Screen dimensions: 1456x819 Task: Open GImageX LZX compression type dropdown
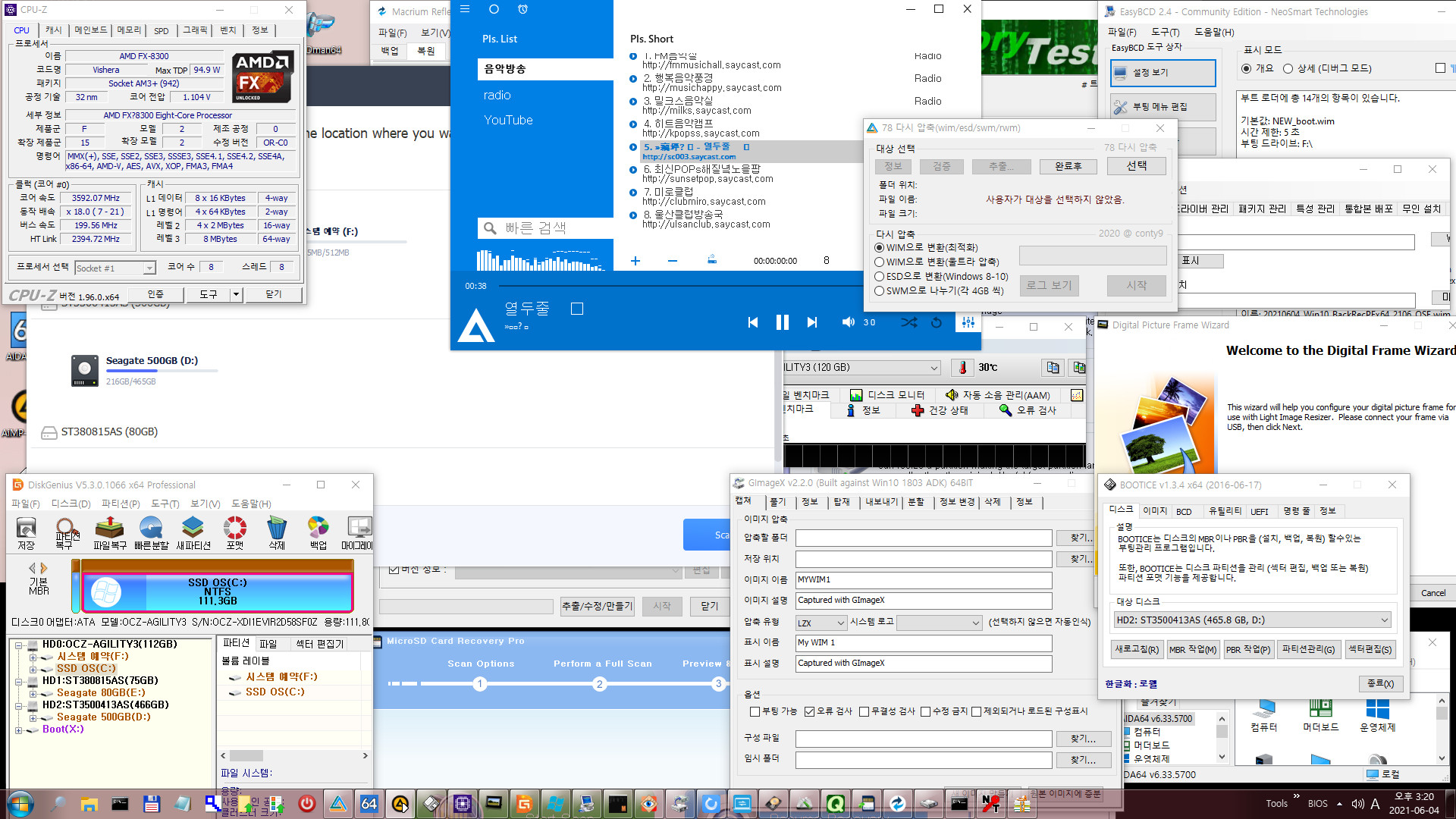[821, 623]
